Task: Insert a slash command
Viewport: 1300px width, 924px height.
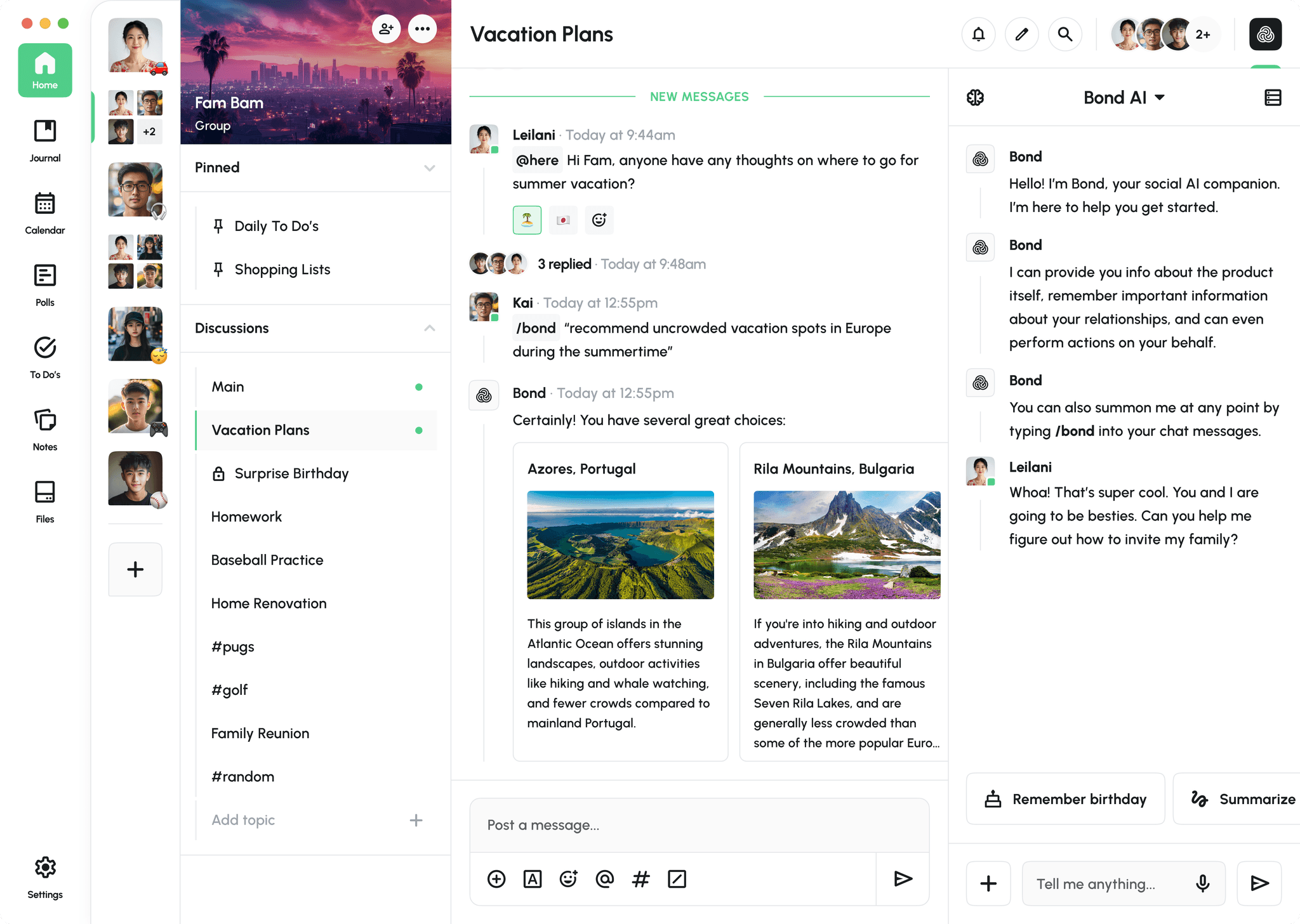Action: tap(677, 879)
